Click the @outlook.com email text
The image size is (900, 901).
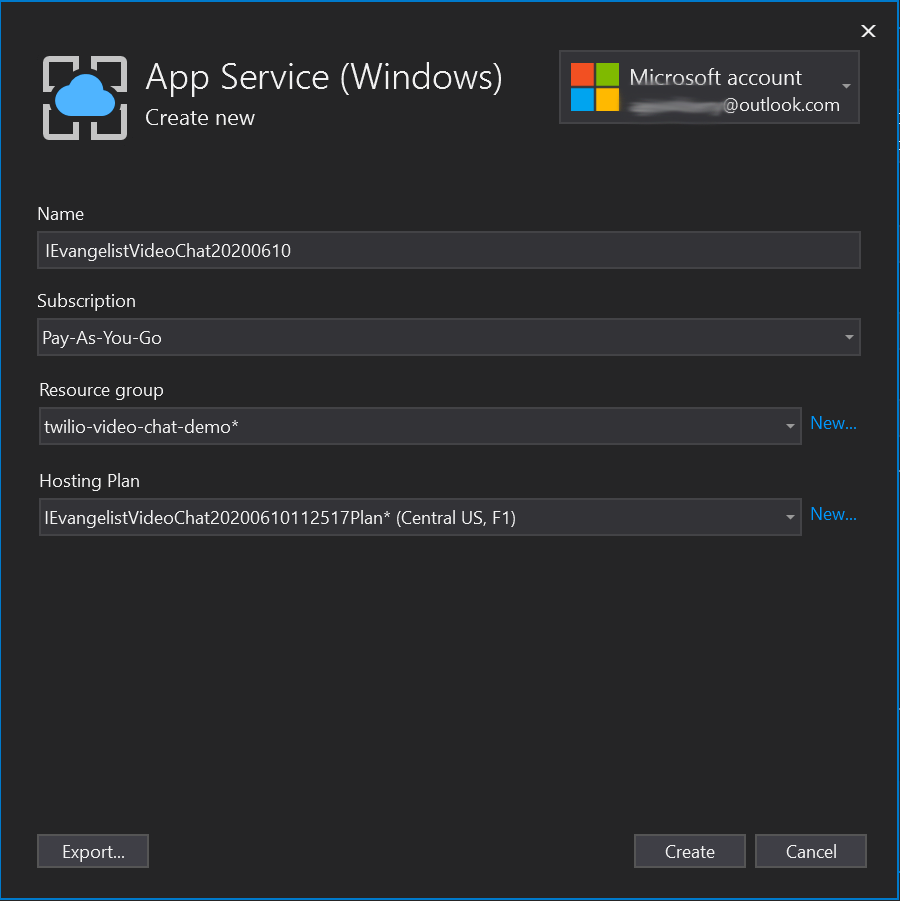click(x=781, y=105)
